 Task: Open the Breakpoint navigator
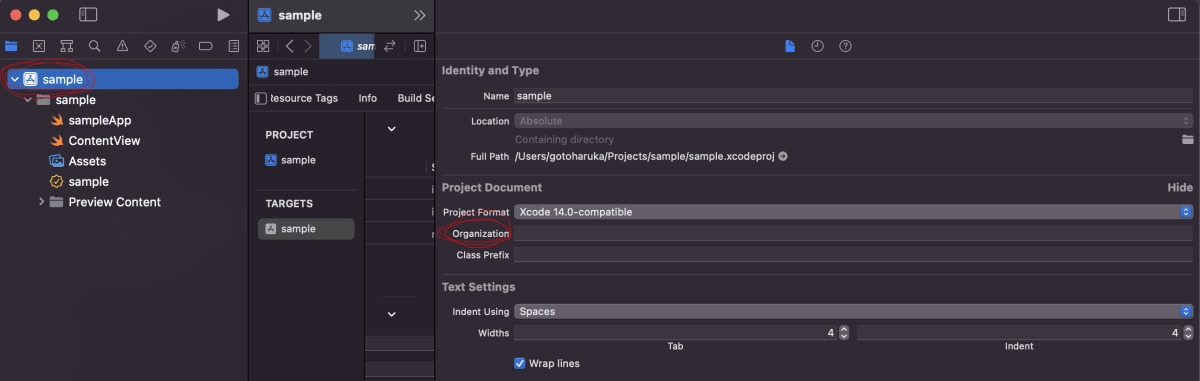click(x=205, y=46)
